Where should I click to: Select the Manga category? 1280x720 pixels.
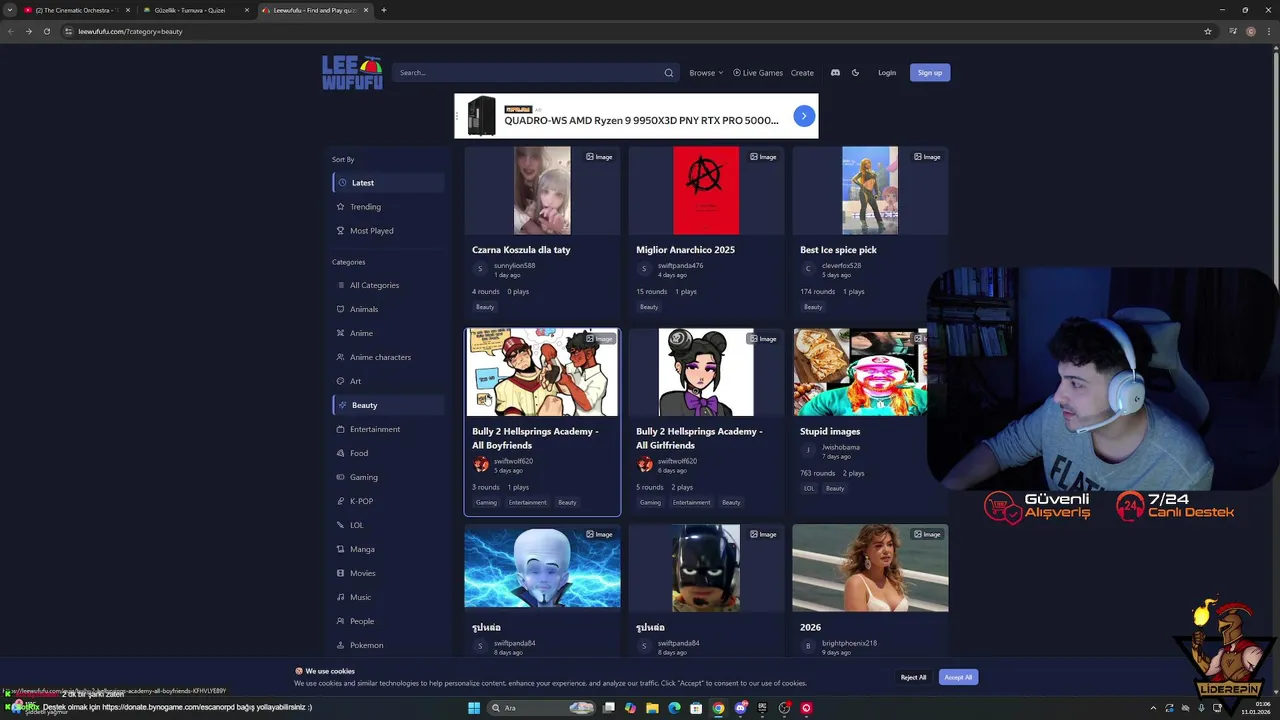389,549
